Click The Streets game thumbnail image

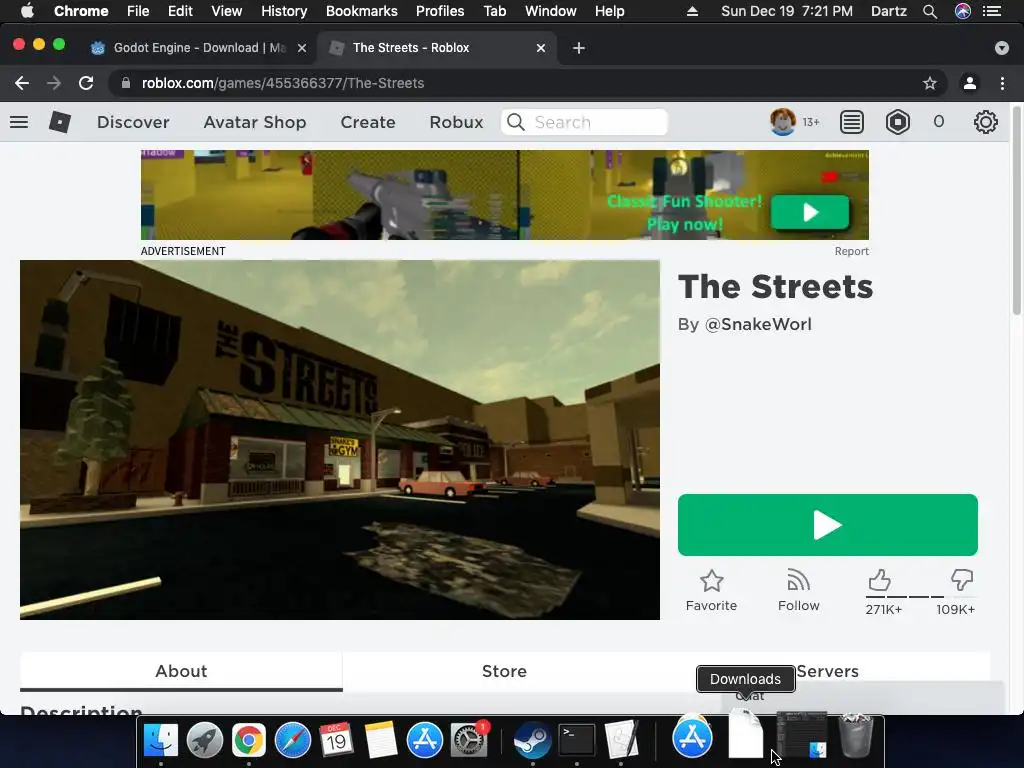click(340, 440)
